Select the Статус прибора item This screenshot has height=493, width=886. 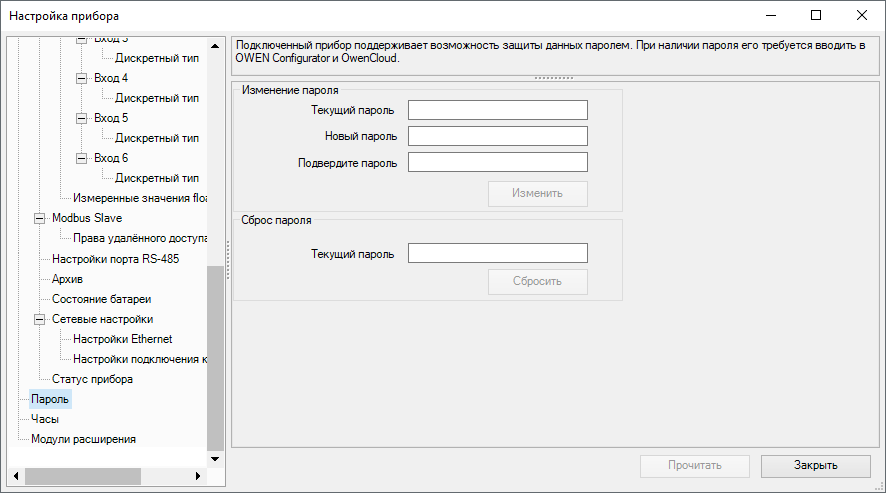[x=92, y=379]
